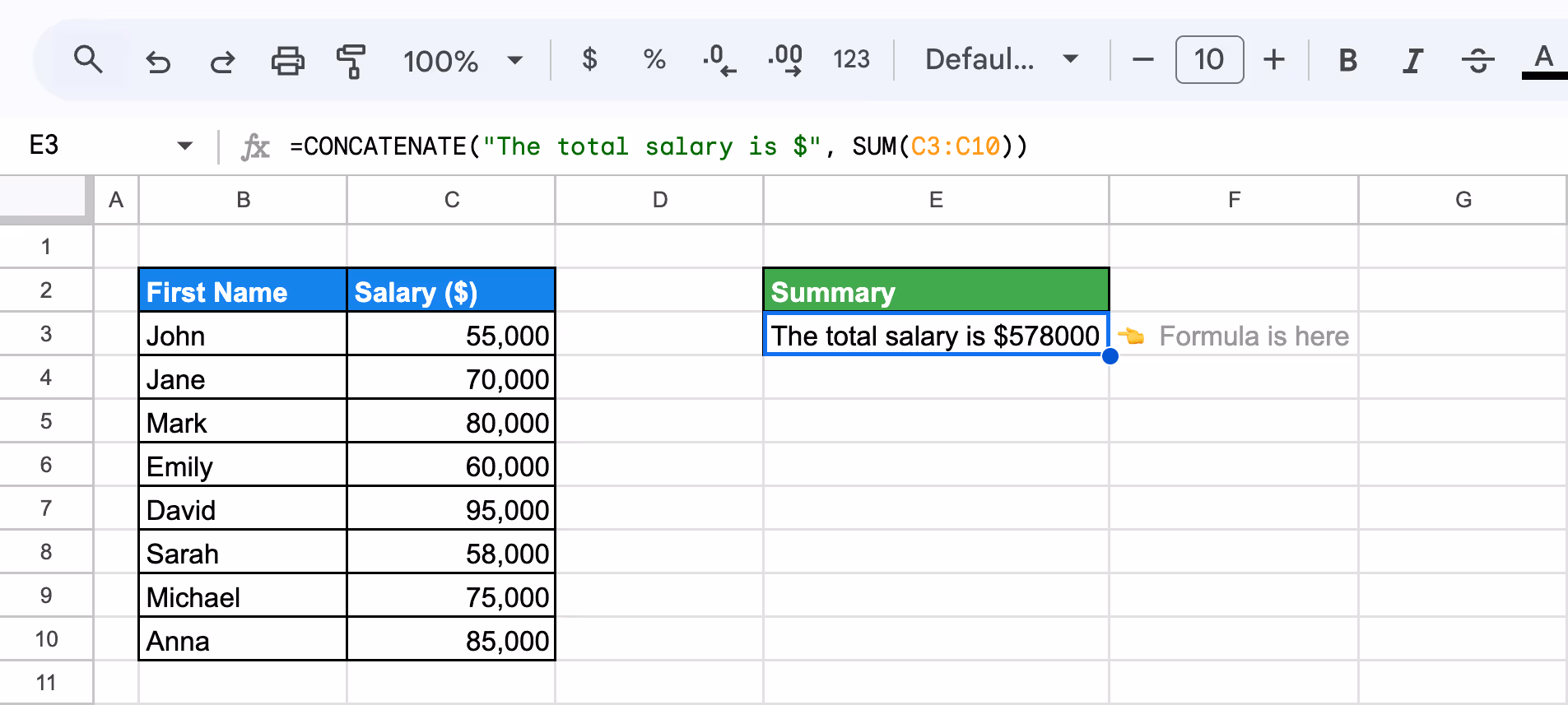This screenshot has width=1568, height=705.
Task: Select column C header
Action: pos(451,200)
